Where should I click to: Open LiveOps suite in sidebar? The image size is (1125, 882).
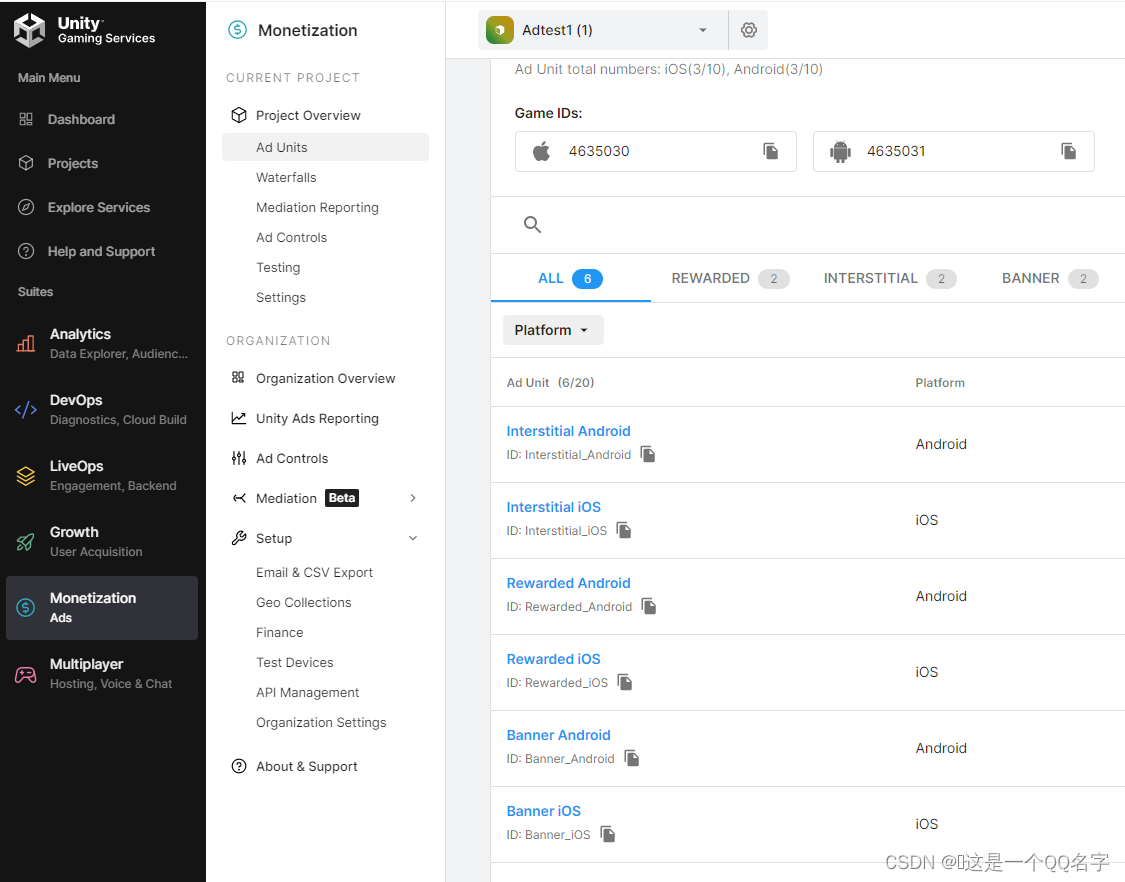pyautogui.click(x=102, y=475)
